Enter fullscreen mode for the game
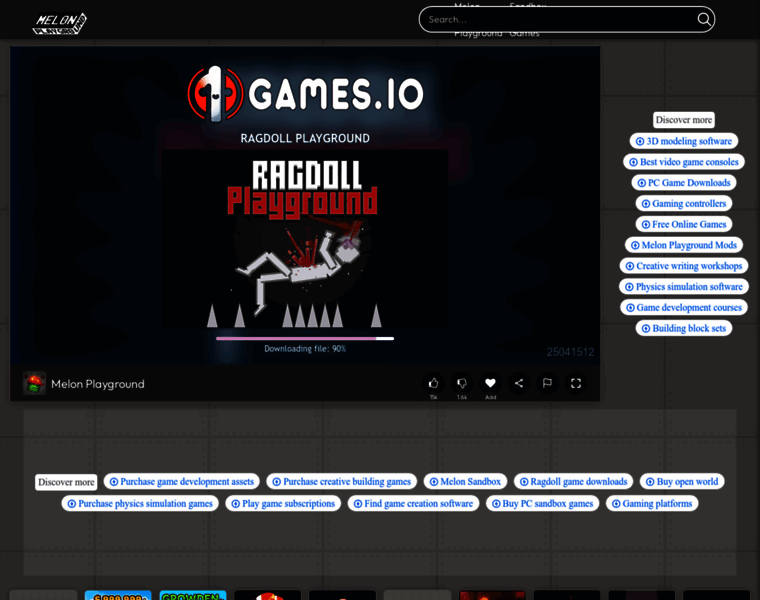Image resolution: width=760 pixels, height=600 pixels. pyautogui.click(x=576, y=383)
